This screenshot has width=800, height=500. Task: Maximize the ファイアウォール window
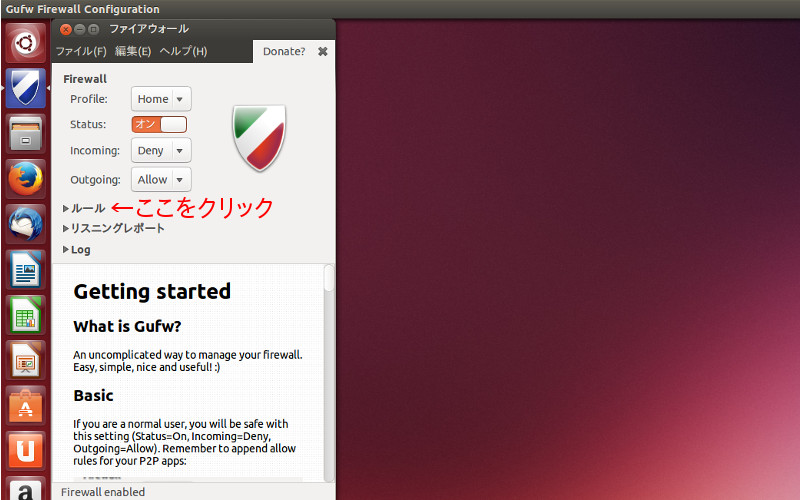(93, 30)
